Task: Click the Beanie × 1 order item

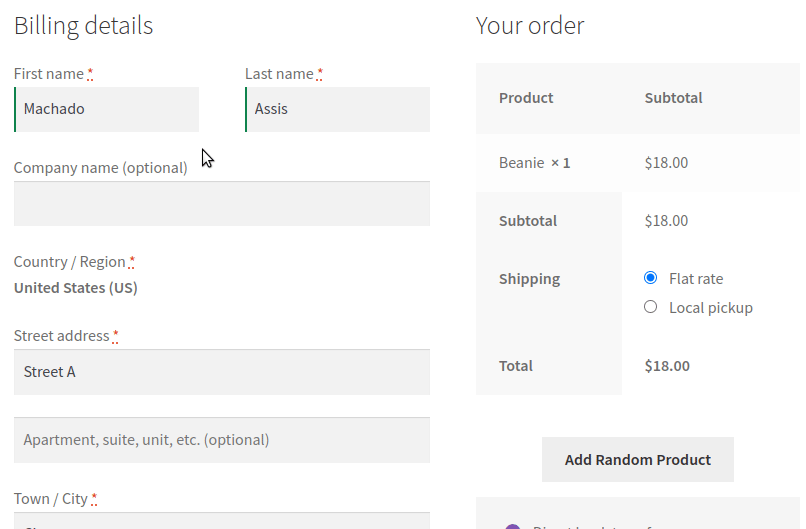Action: pyautogui.click(x=534, y=162)
